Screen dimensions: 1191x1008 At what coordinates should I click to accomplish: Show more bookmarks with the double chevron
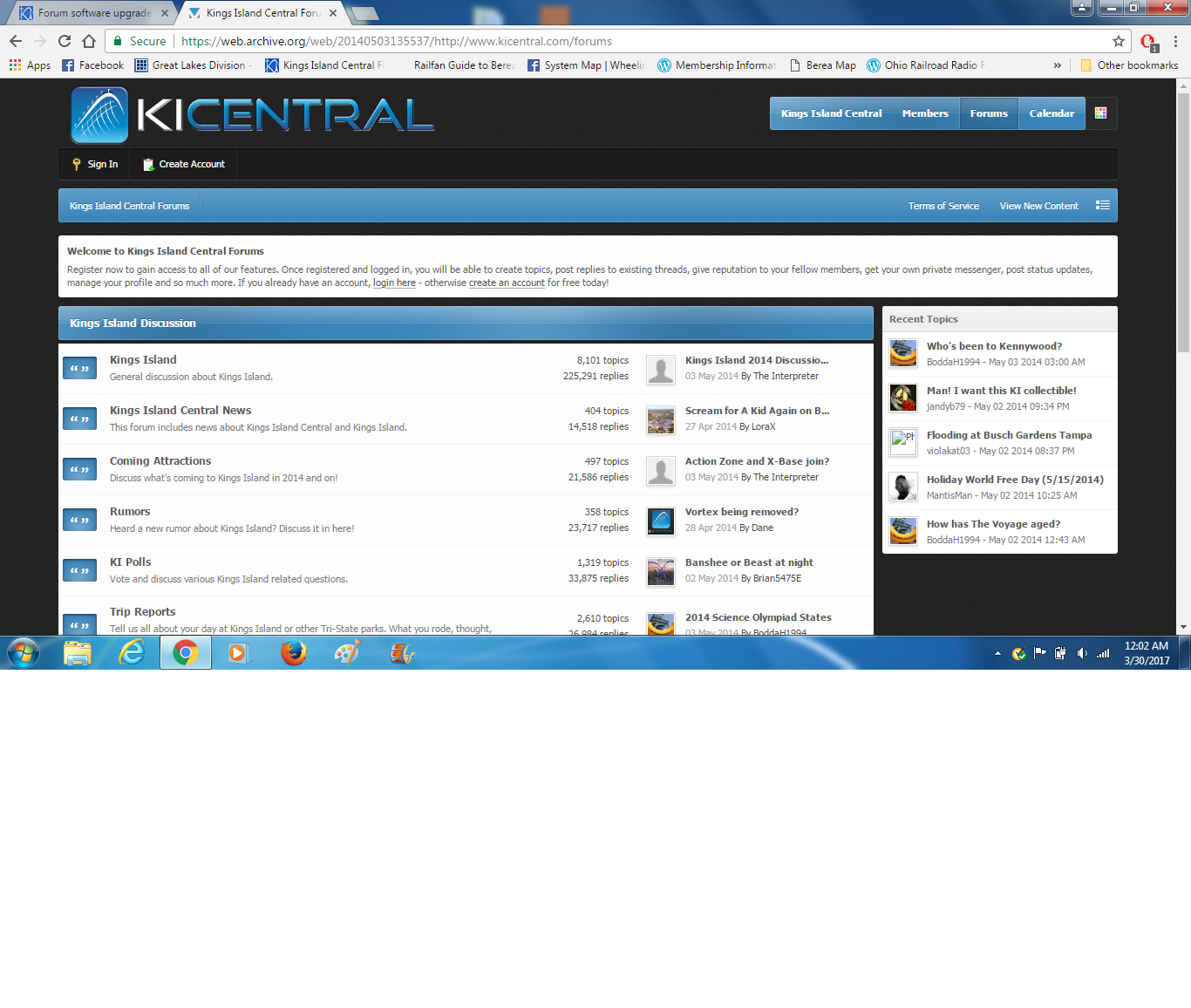[1058, 65]
